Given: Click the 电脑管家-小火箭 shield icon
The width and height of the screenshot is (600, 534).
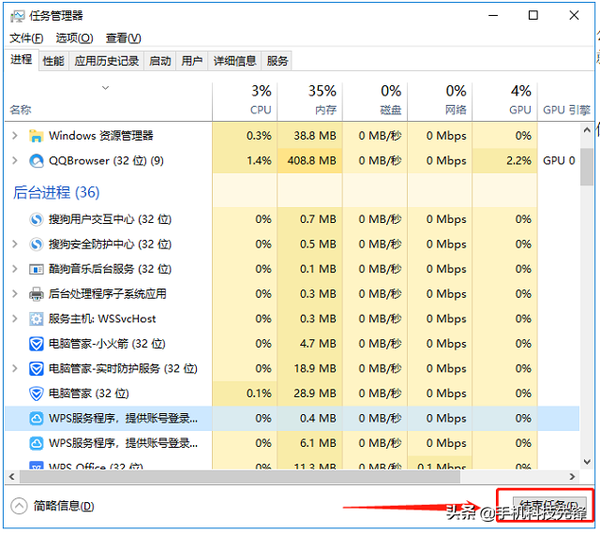Looking at the screenshot, I should pos(36,344).
